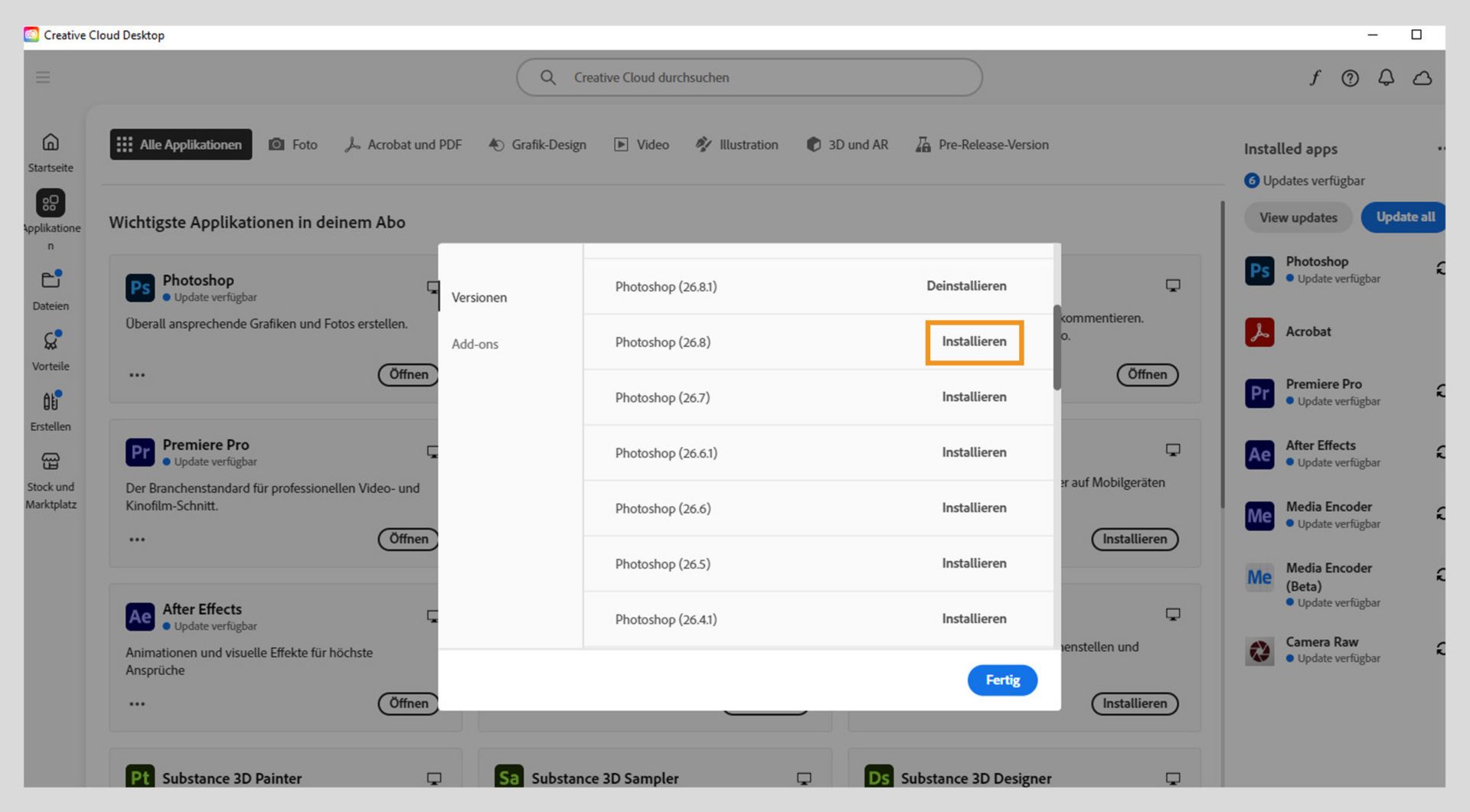Click the Photoshop card's Ps app icon
This screenshot has width=1470, height=812.
[140, 288]
